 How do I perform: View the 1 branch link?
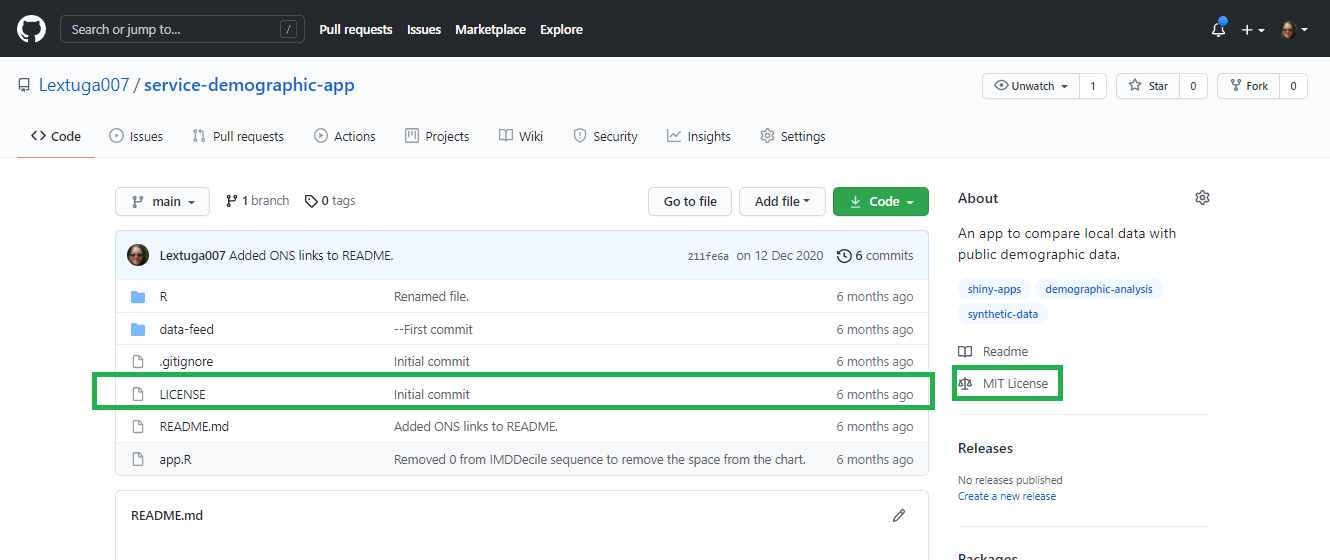[x=257, y=201]
